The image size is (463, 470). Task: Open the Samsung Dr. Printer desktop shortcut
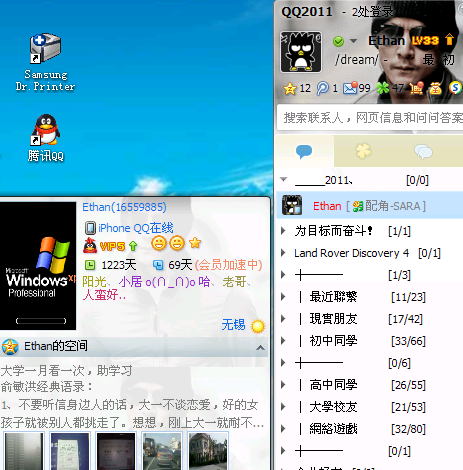[46, 62]
